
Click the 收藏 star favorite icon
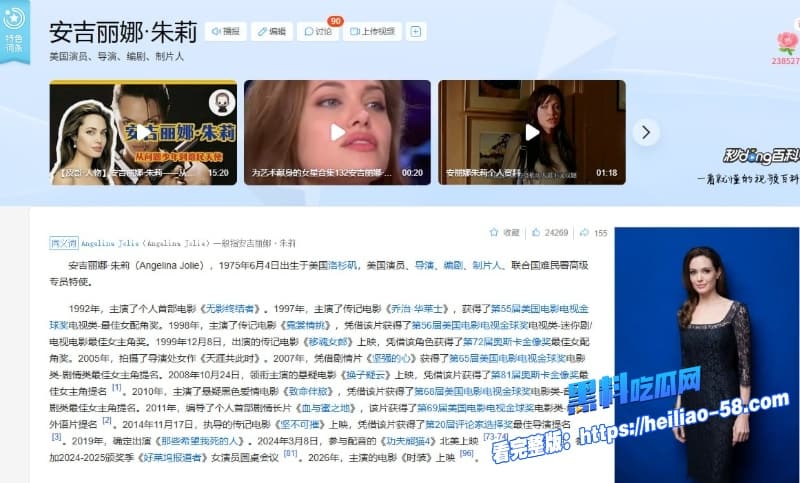(x=493, y=233)
